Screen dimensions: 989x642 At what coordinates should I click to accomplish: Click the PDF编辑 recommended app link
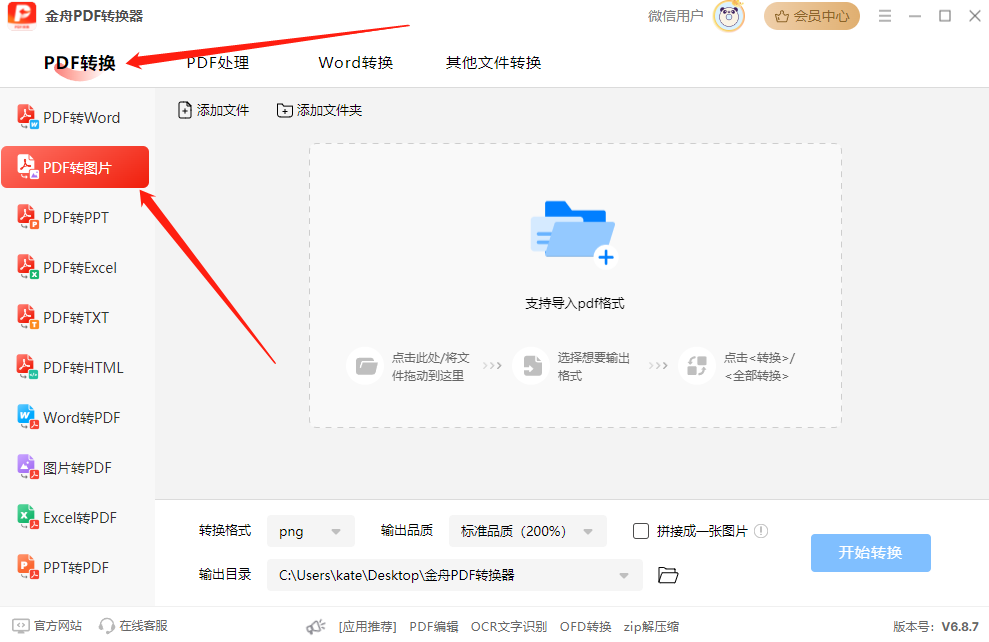434,626
